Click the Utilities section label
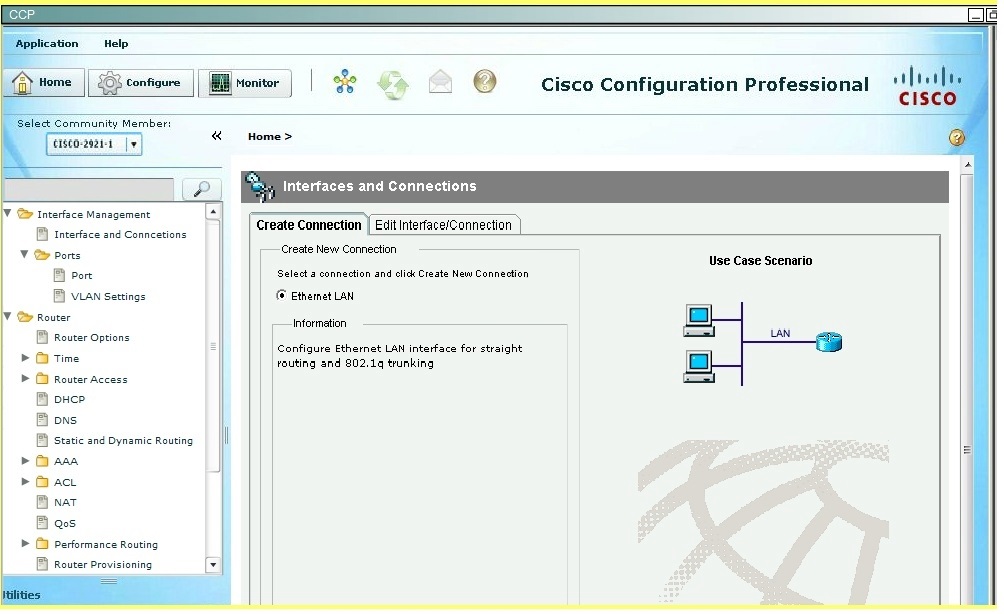The height and width of the screenshot is (614, 1004). pyautogui.click(x=21, y=595)
